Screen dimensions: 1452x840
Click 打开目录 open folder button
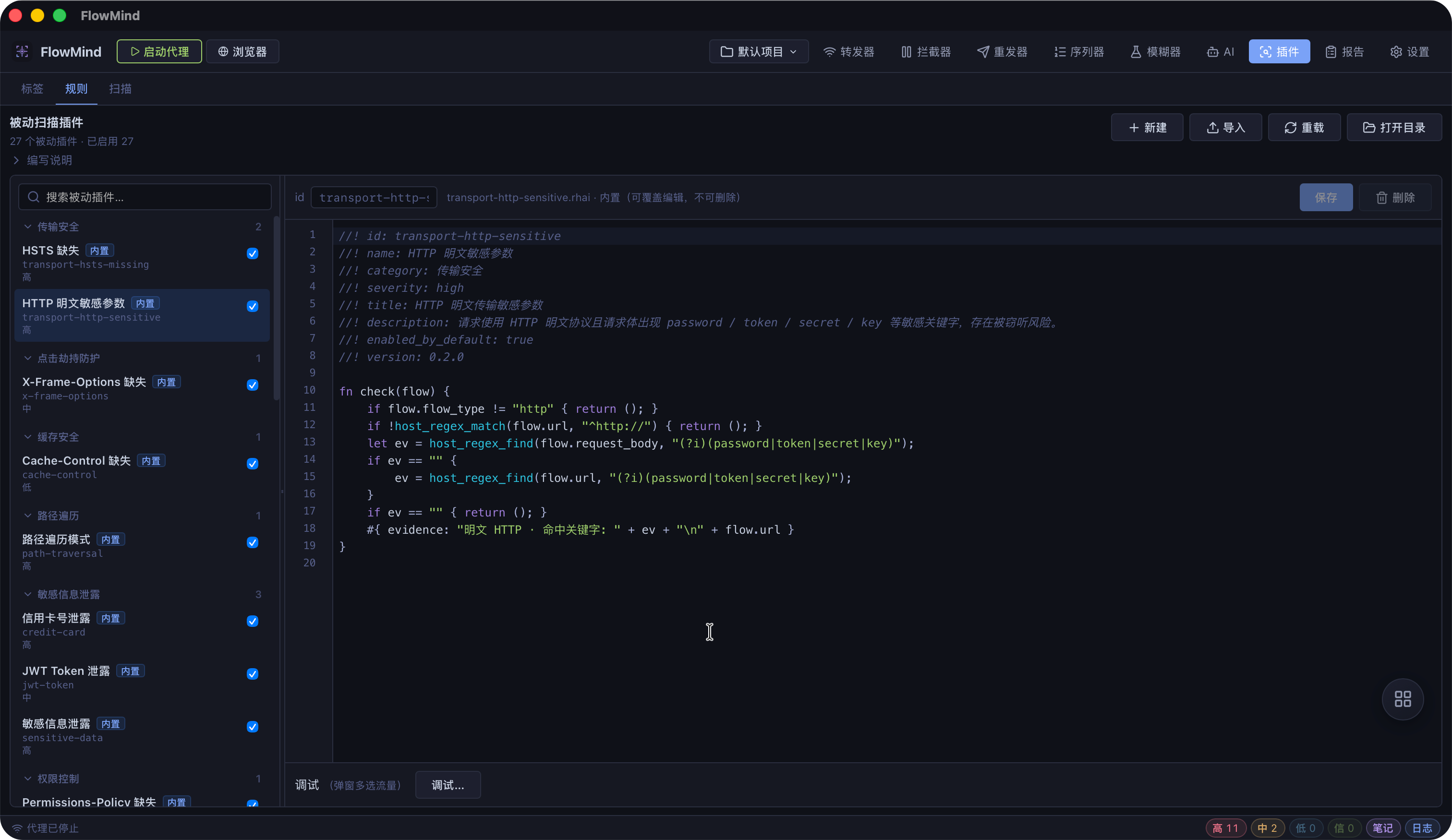tap(1394, 127)
